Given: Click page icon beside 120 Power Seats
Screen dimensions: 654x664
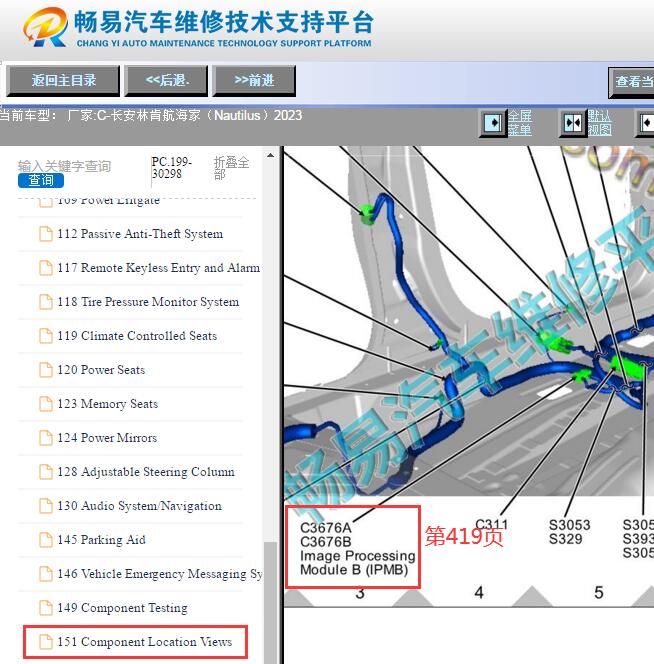Looking at the screenshot, I should click(46, 370).
